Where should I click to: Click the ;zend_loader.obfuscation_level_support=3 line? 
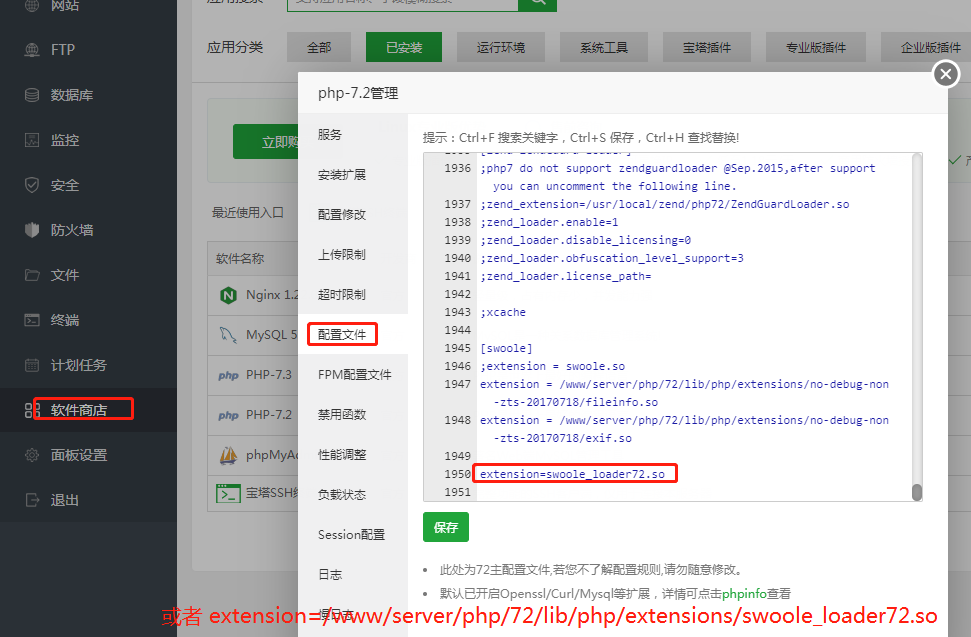click(x=612, y=258)
